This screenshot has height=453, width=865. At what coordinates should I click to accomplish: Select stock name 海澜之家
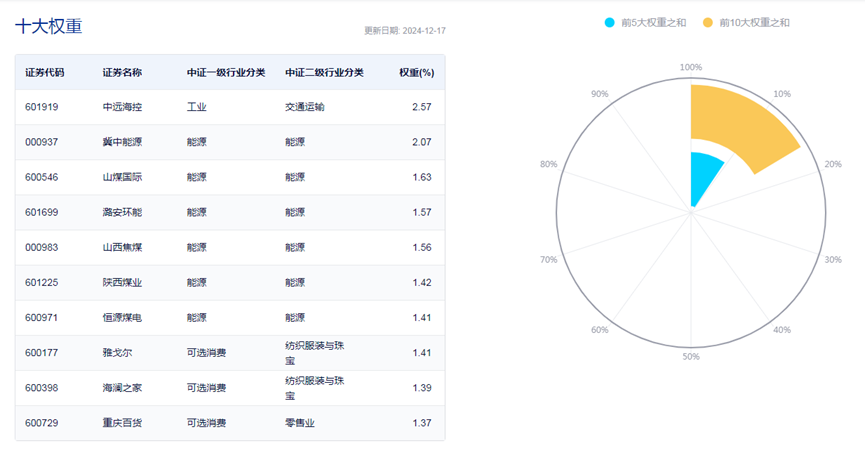point(122,388)
